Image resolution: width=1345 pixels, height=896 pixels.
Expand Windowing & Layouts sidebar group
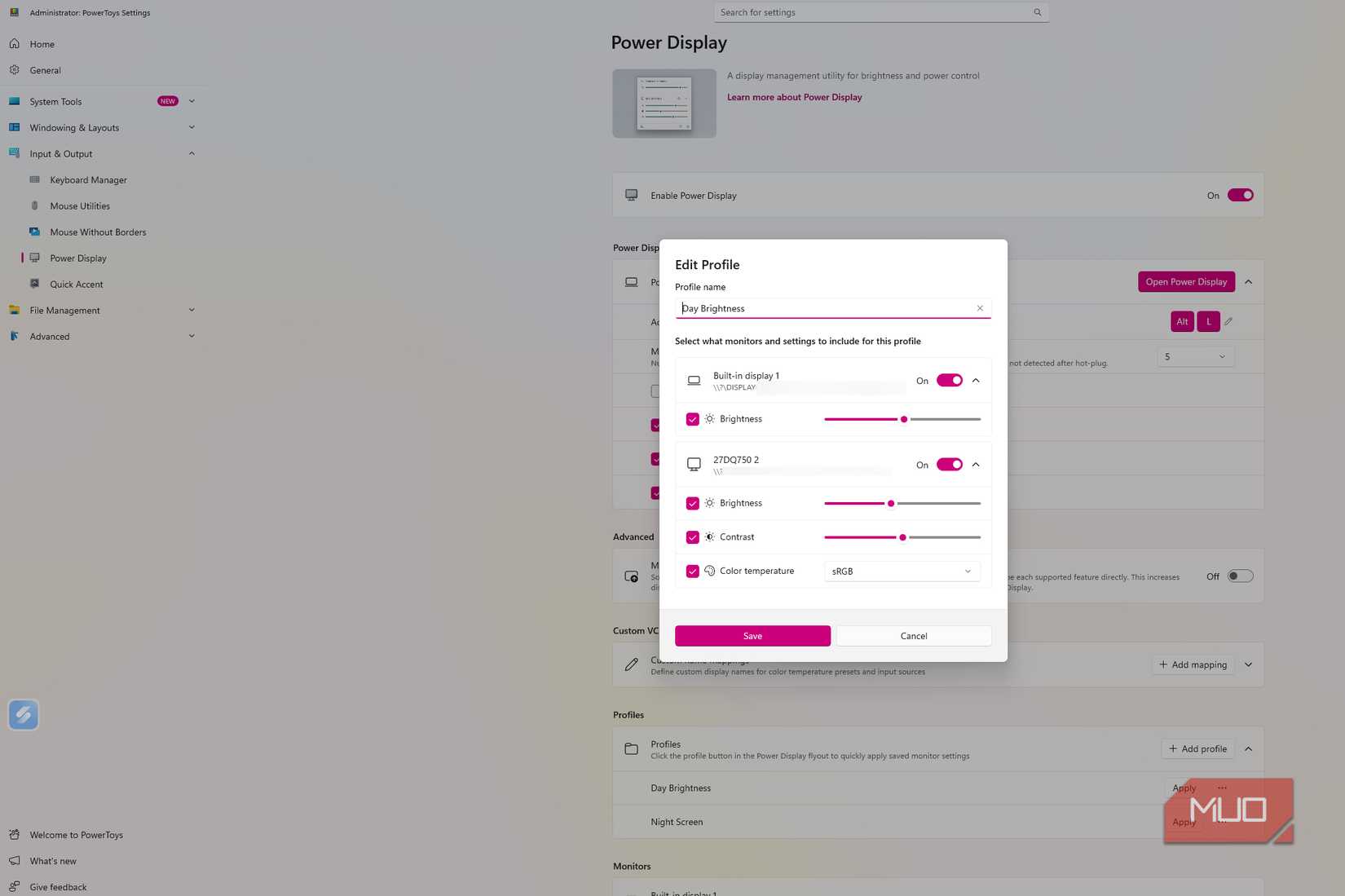[x=192, y=127]
